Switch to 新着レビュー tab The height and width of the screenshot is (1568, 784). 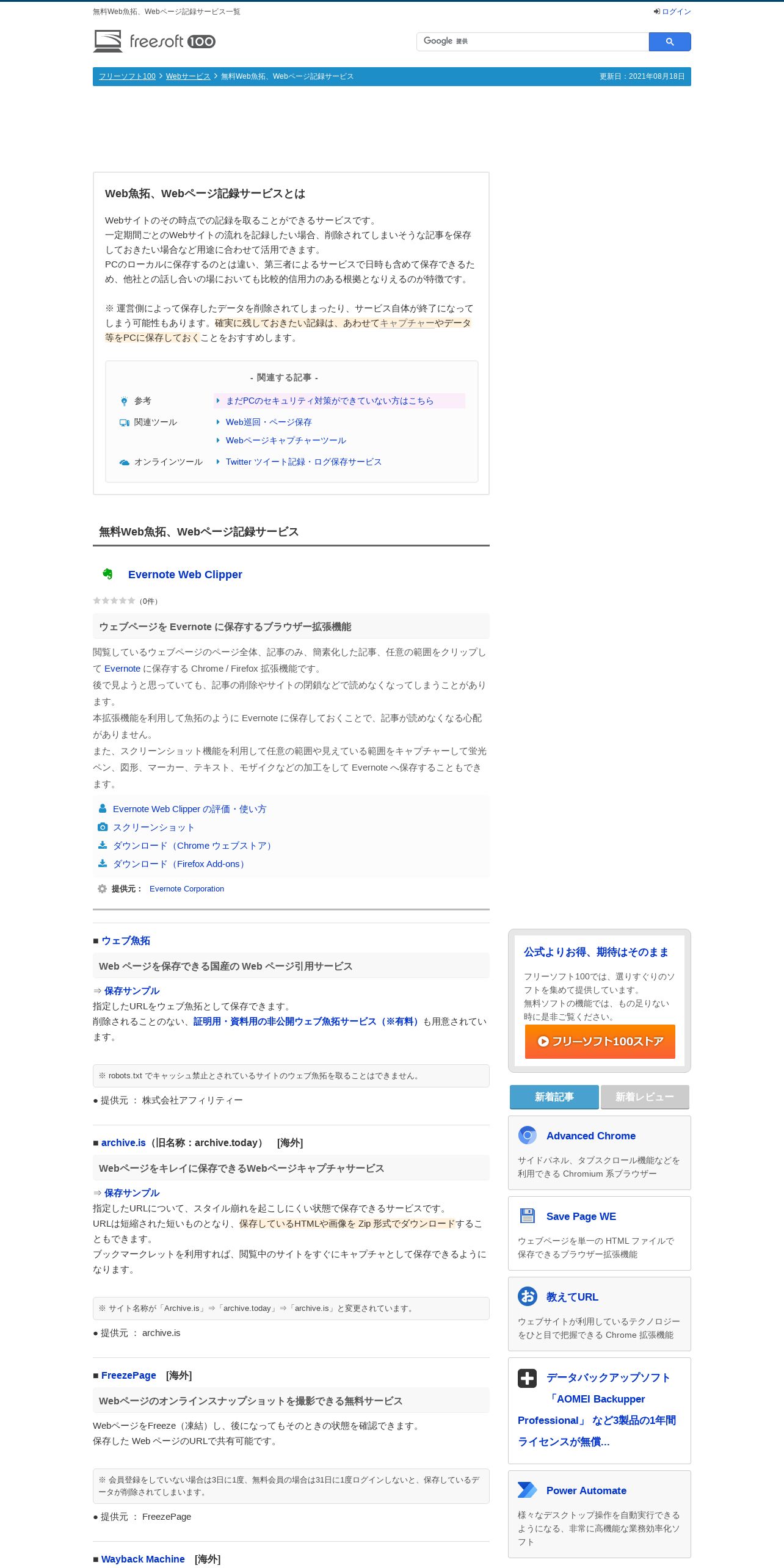pos(645,1097)
